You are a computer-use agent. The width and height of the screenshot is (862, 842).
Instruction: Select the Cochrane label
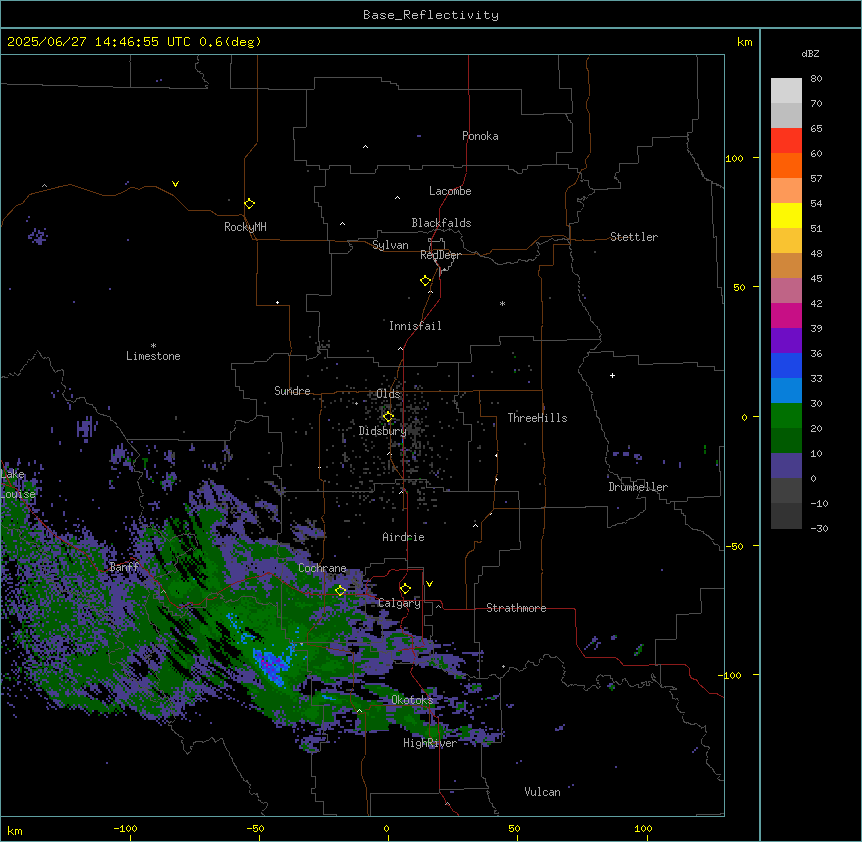click(x=322, y=568)
